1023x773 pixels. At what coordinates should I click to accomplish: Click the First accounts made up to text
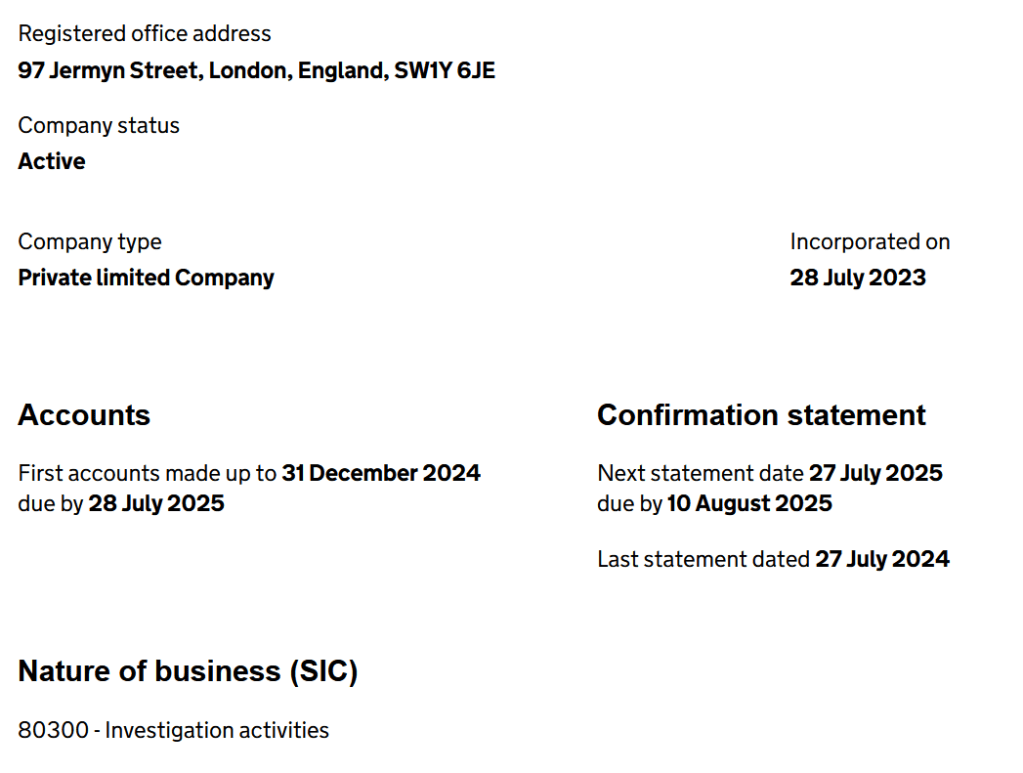[148, 473]
